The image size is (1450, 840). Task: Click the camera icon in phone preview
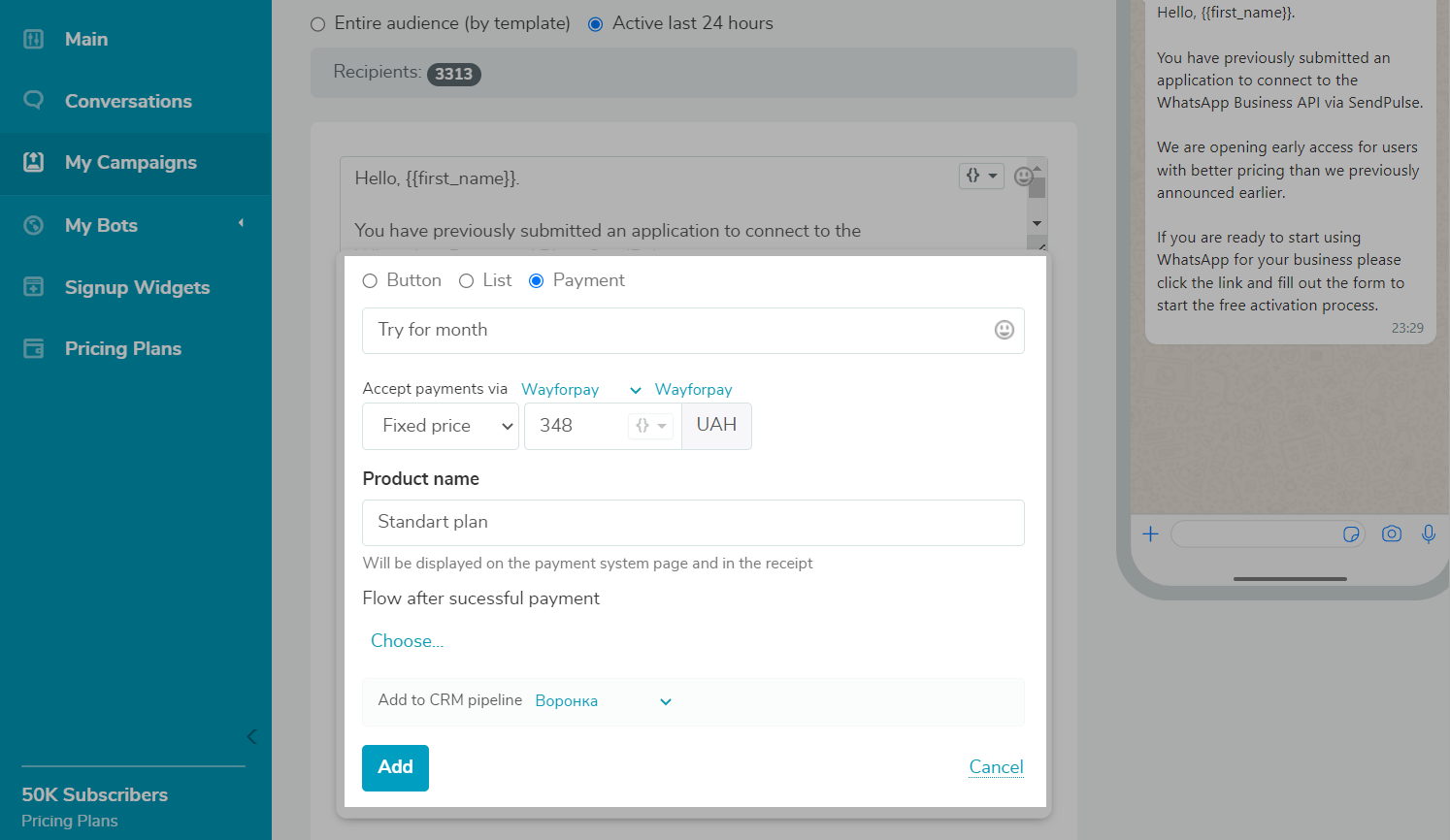[1391, 533]
